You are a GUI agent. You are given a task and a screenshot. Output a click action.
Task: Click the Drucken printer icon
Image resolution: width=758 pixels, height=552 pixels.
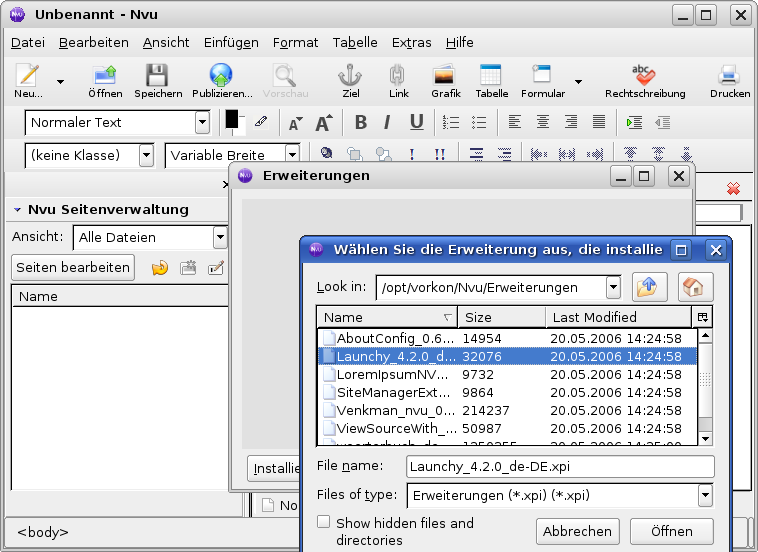coord(729,75)
